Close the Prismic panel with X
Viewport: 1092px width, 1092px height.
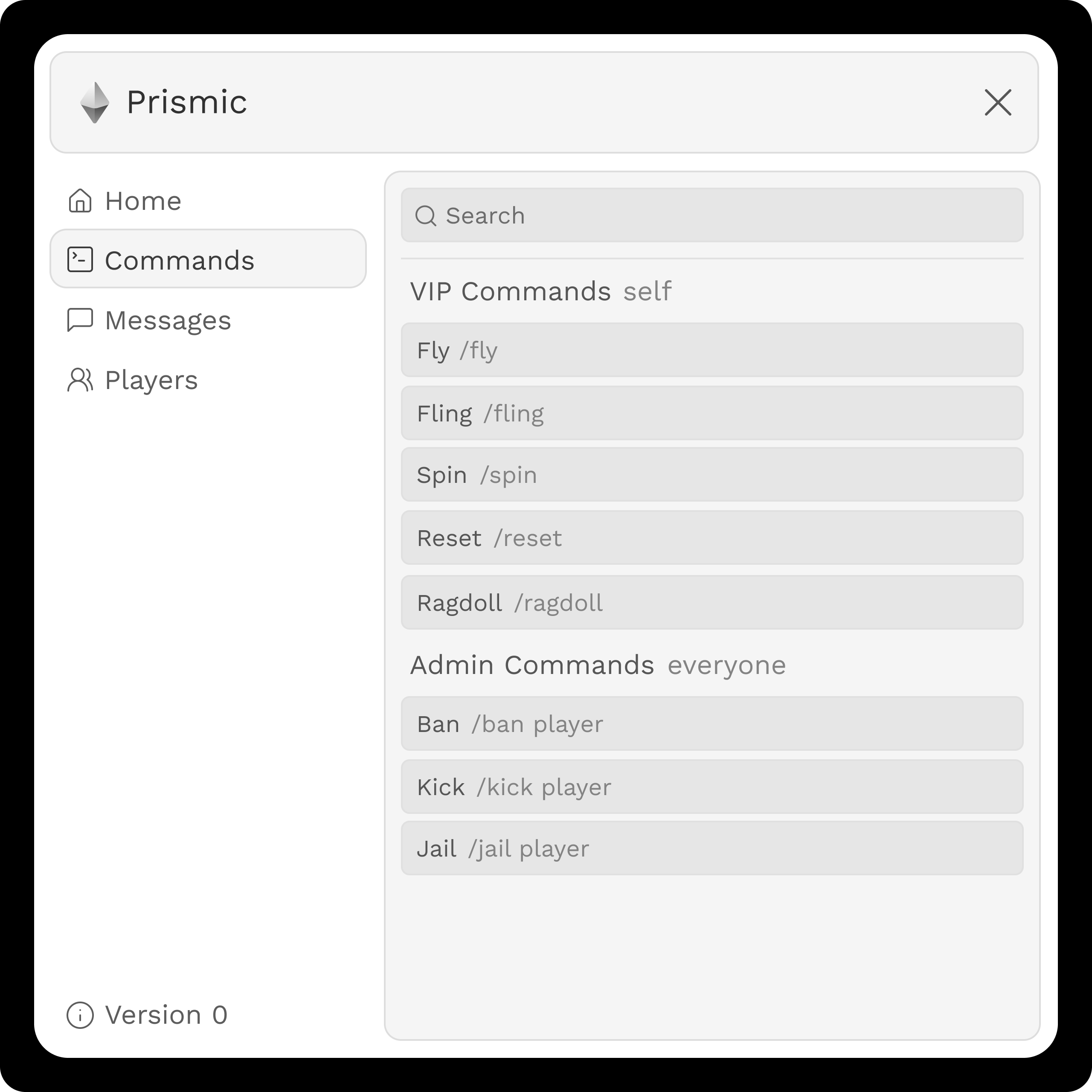click(998, 103)
